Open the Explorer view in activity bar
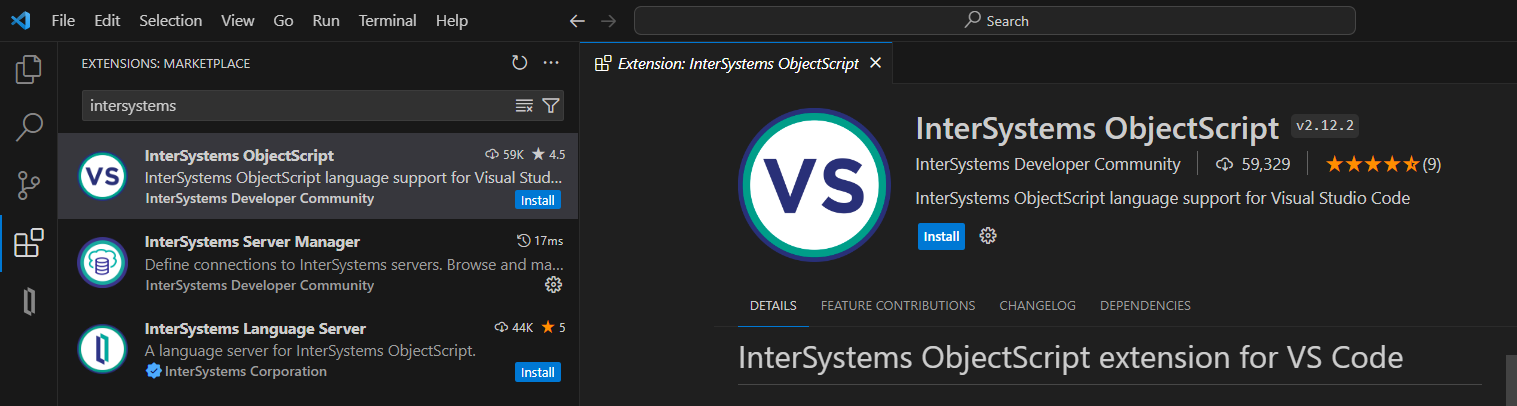Viewport: 1517px width, 406px height. click(29, 69)
